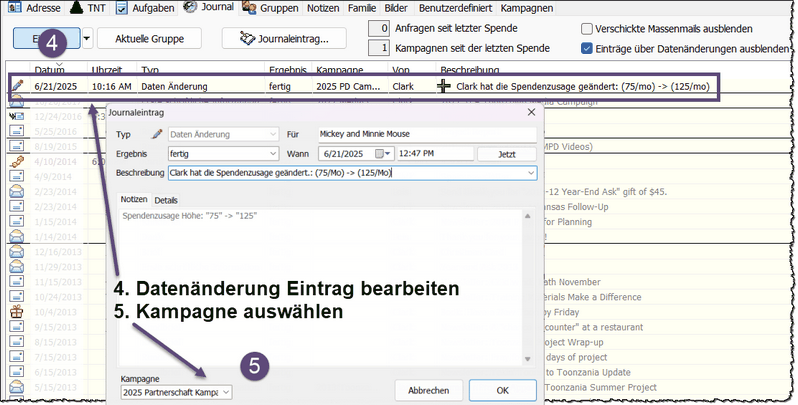798x405 pixels.
Task: Open the TNT tab
Action: [x=89, y=8]
